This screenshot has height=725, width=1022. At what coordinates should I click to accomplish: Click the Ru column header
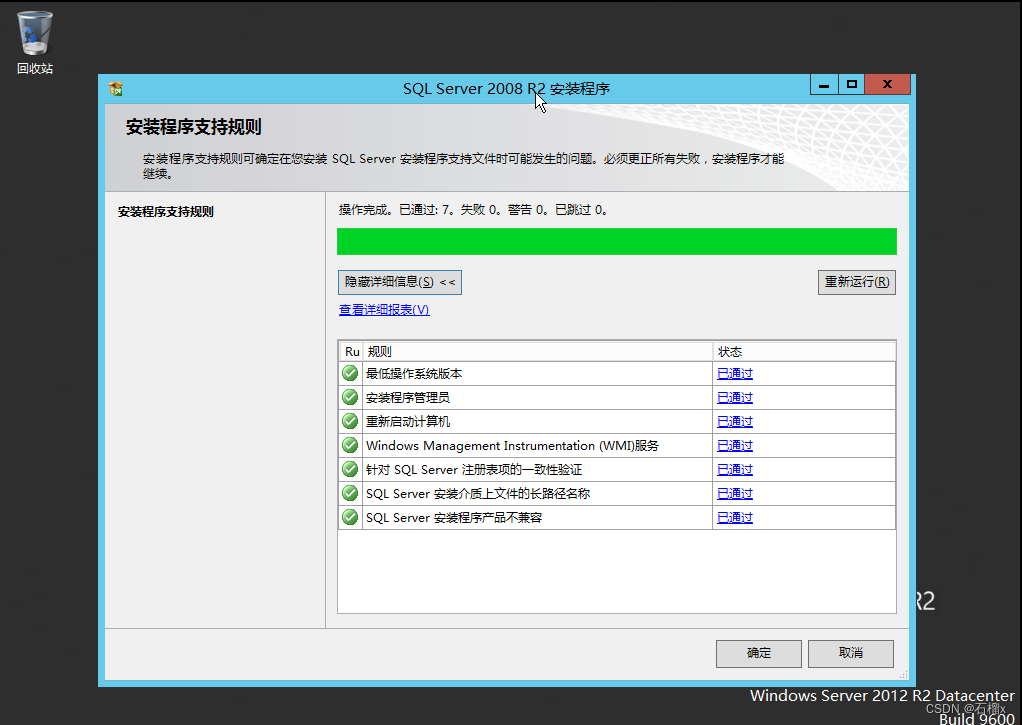pos(351,352)
